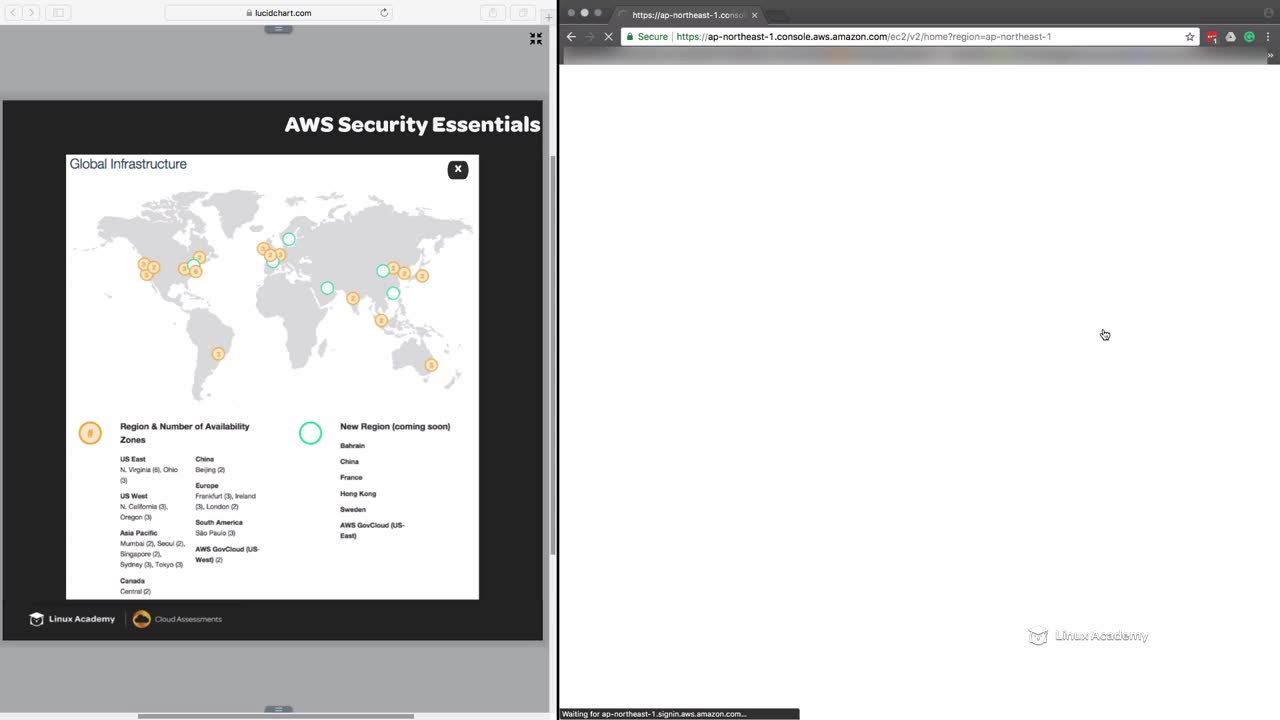Click the Sweden entry under New Region
The width and height of the screenshot is (1280, 720).
(x=353, y=510)
